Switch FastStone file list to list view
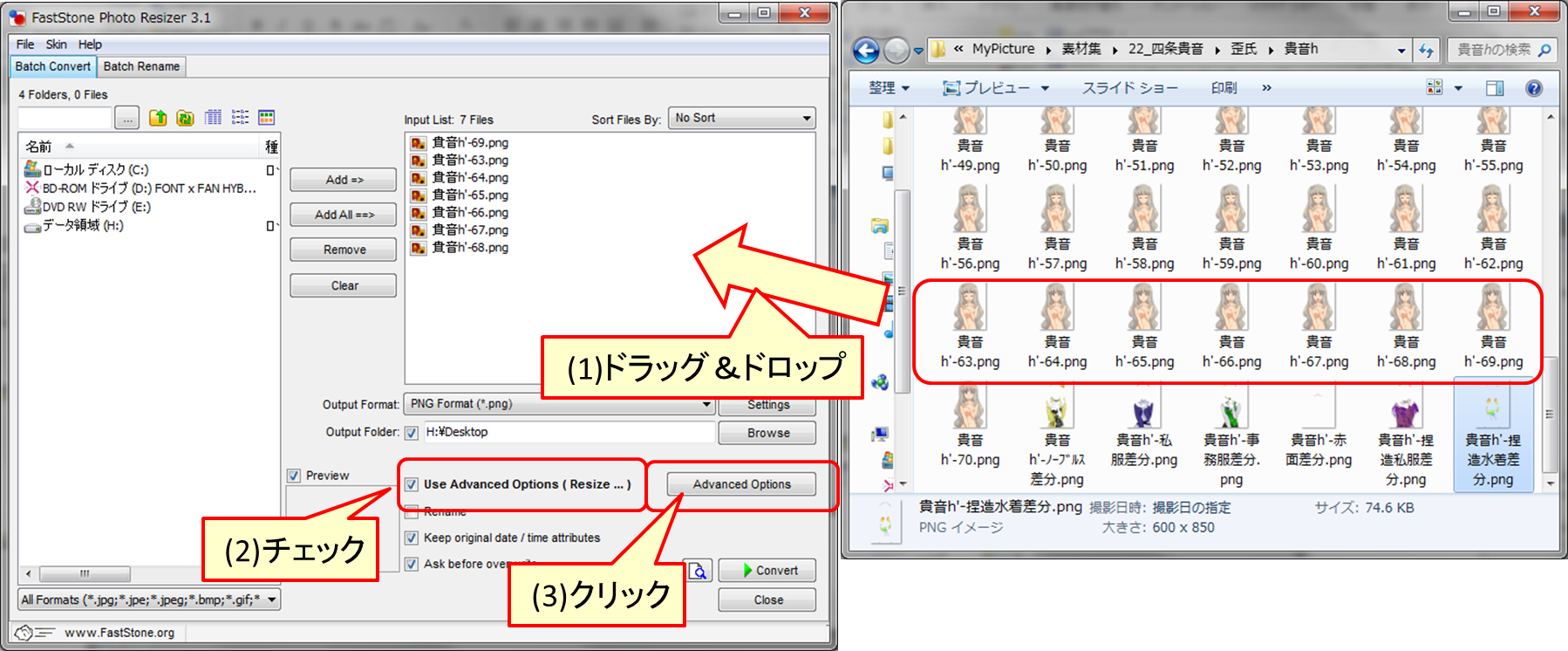This screenshot has width=1568, height=651. click(240, 118)
